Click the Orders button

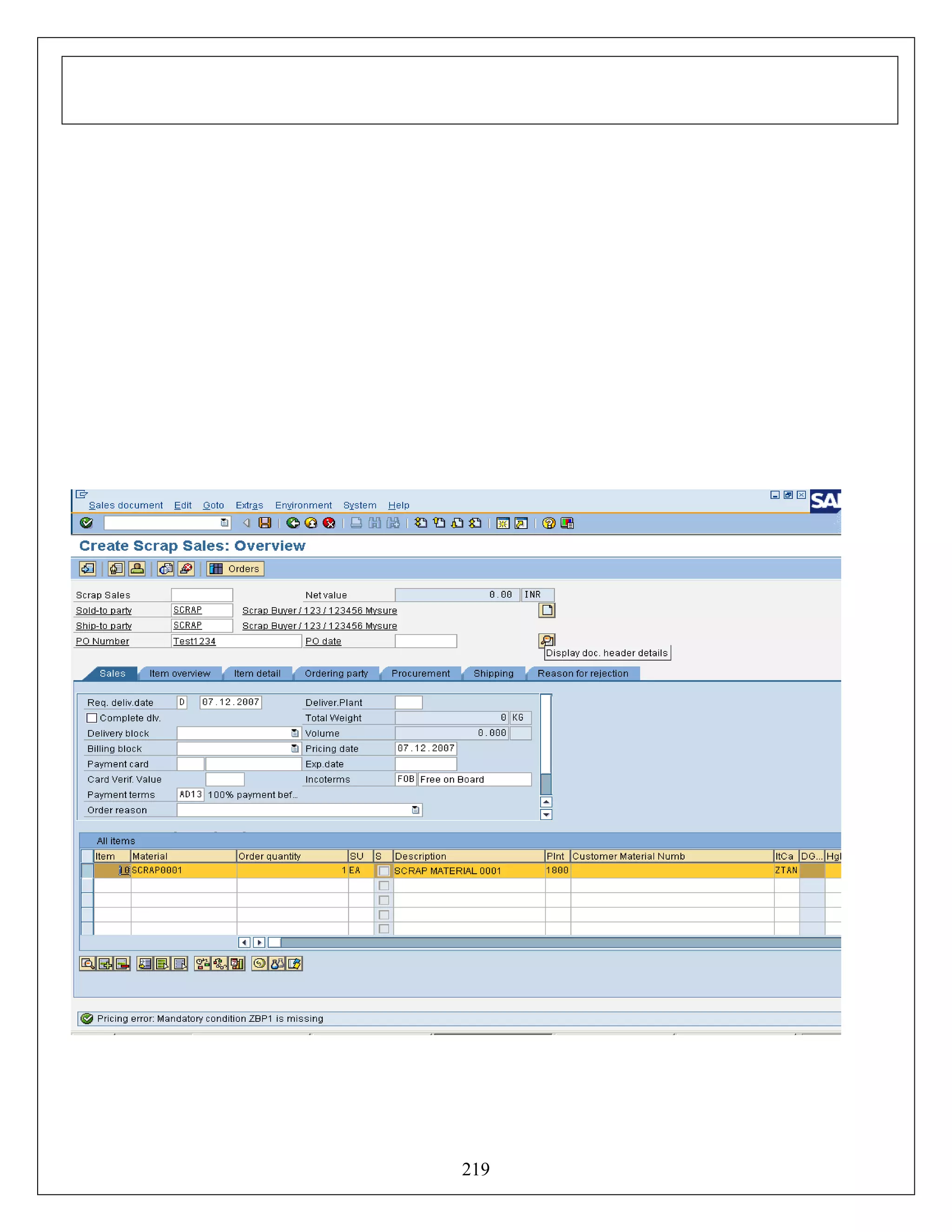(235, 569)
